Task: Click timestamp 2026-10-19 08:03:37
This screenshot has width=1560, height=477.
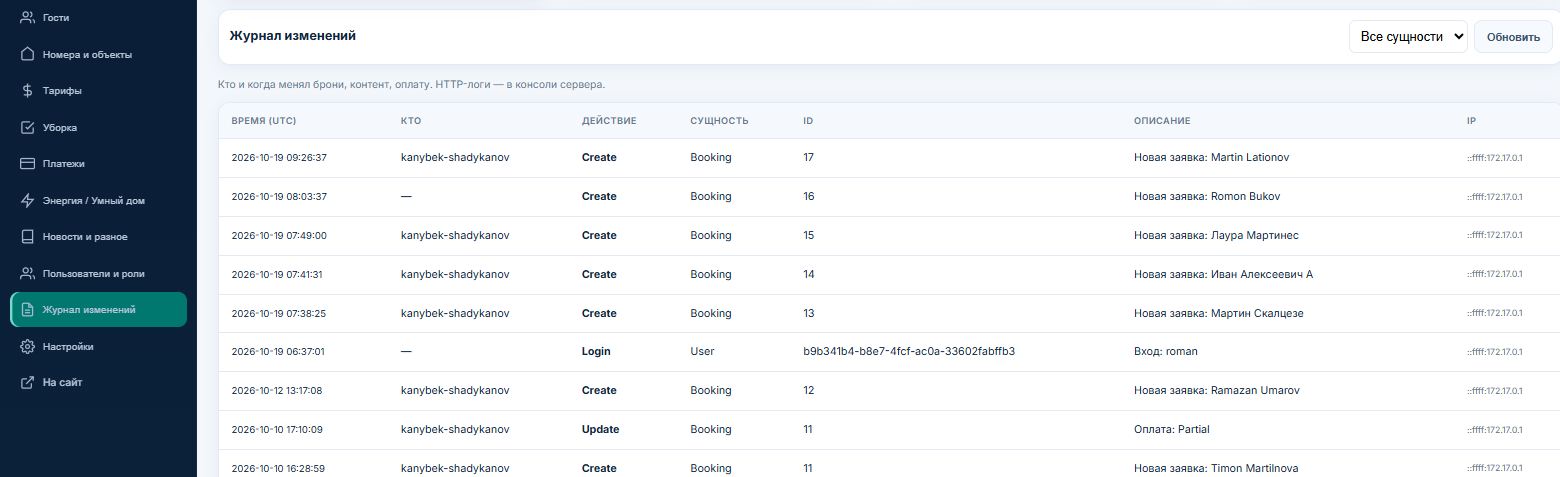Action: click(279, 197)
